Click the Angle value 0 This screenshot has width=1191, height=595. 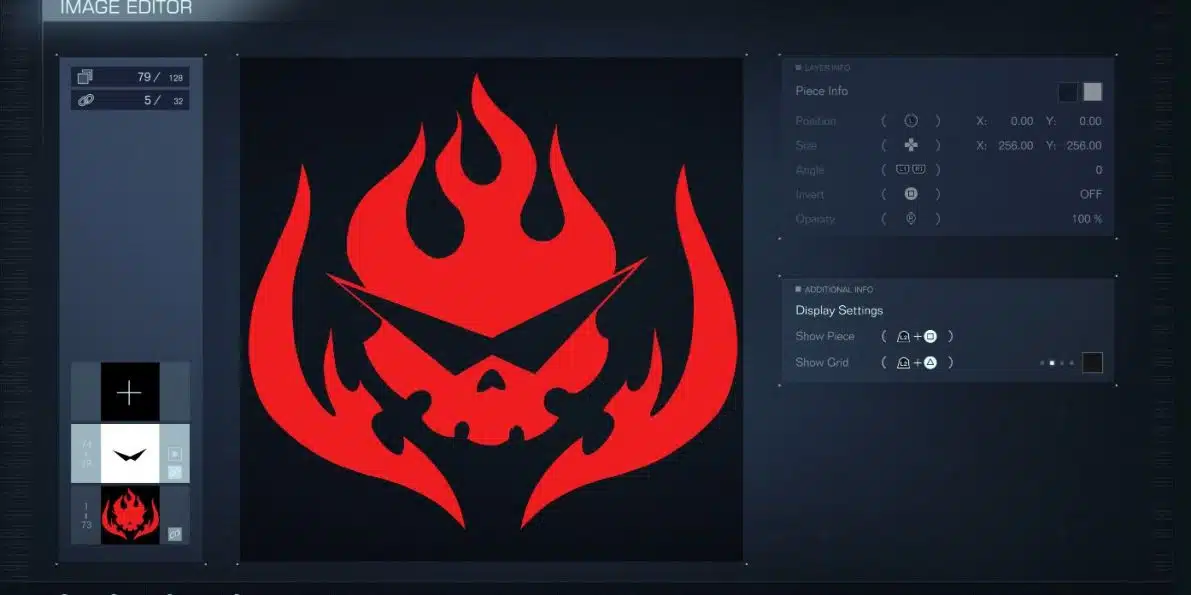pos(1098,169)
